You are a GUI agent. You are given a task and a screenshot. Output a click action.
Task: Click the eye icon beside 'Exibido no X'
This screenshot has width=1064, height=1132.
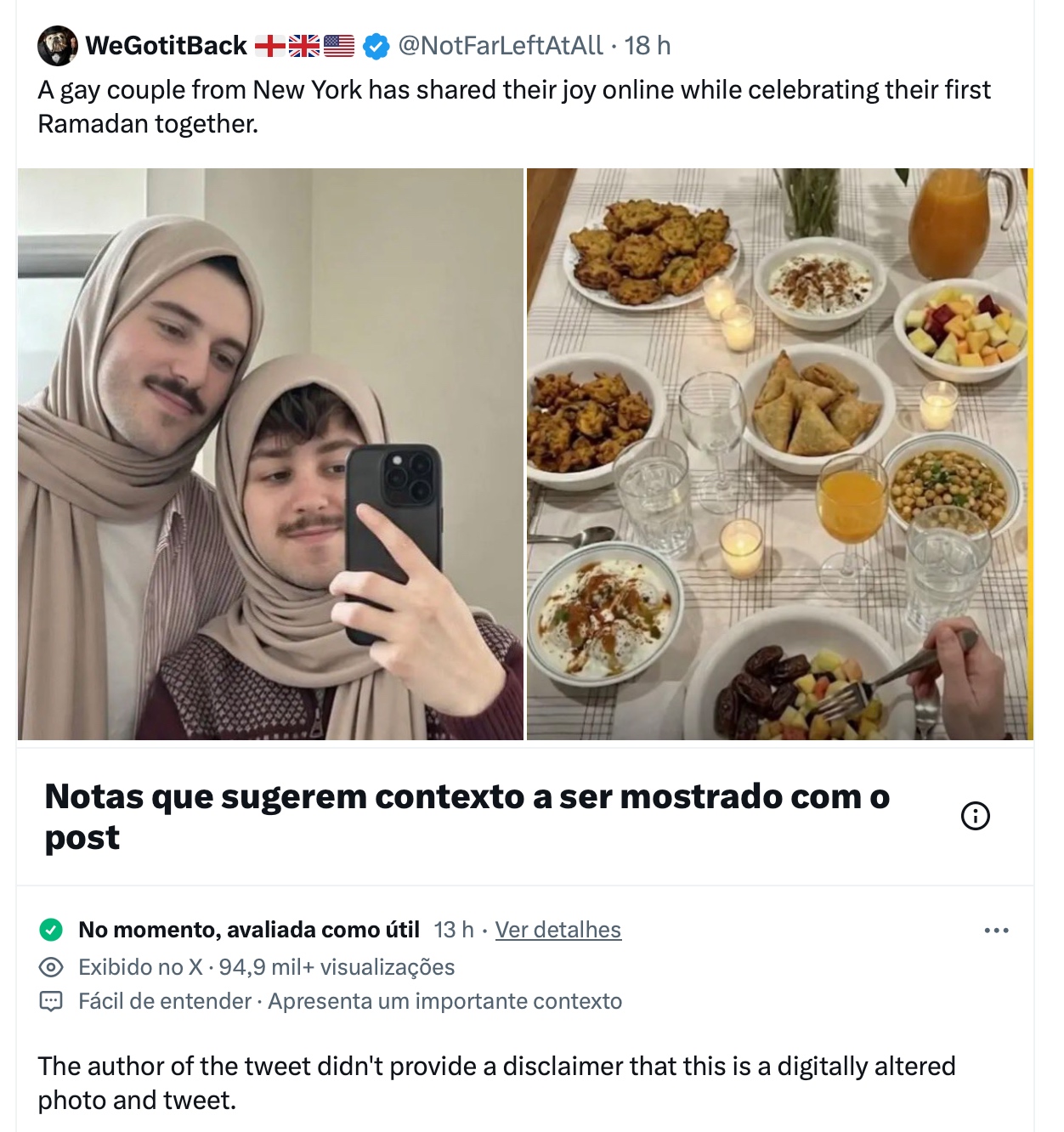coord(51,967)
